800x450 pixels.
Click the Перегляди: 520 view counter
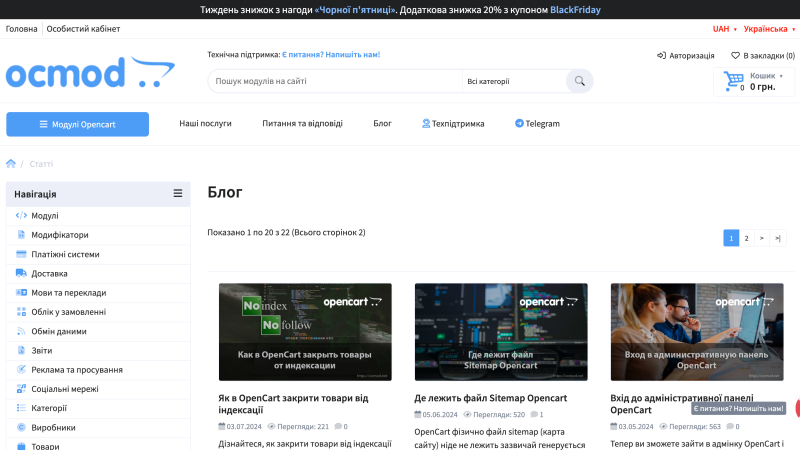pyautogui.click(x=499, y=415)
